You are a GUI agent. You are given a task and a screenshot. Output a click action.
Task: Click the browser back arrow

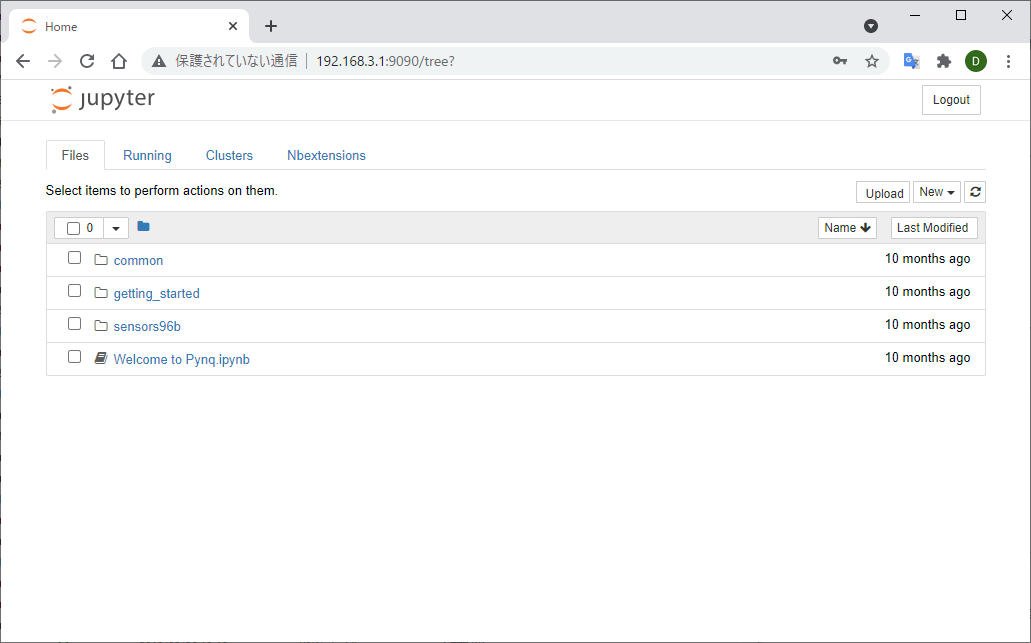[x=23, y=61]
